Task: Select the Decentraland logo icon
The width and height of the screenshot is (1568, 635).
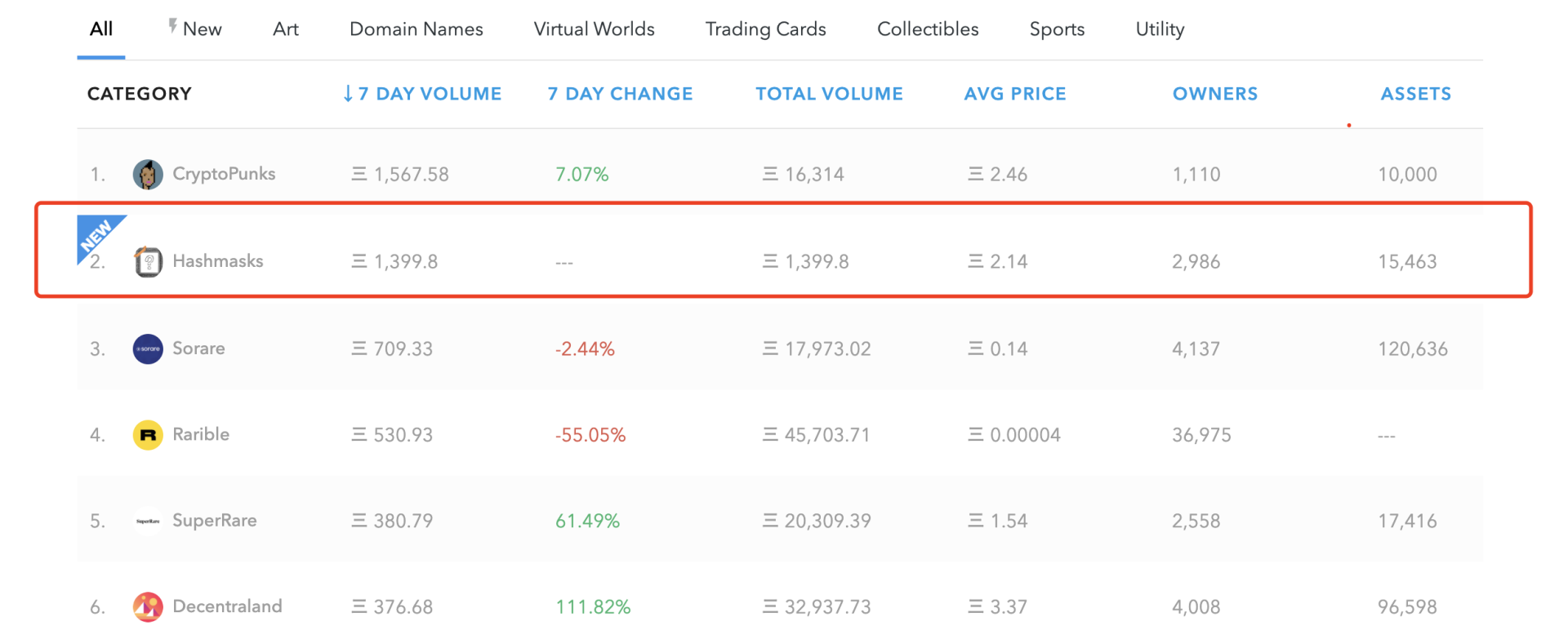Action: [148, 607]
